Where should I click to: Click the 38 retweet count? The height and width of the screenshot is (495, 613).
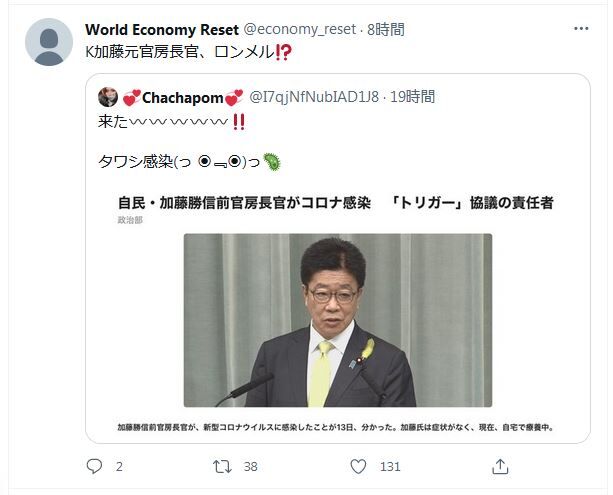(x=251, y=466)
